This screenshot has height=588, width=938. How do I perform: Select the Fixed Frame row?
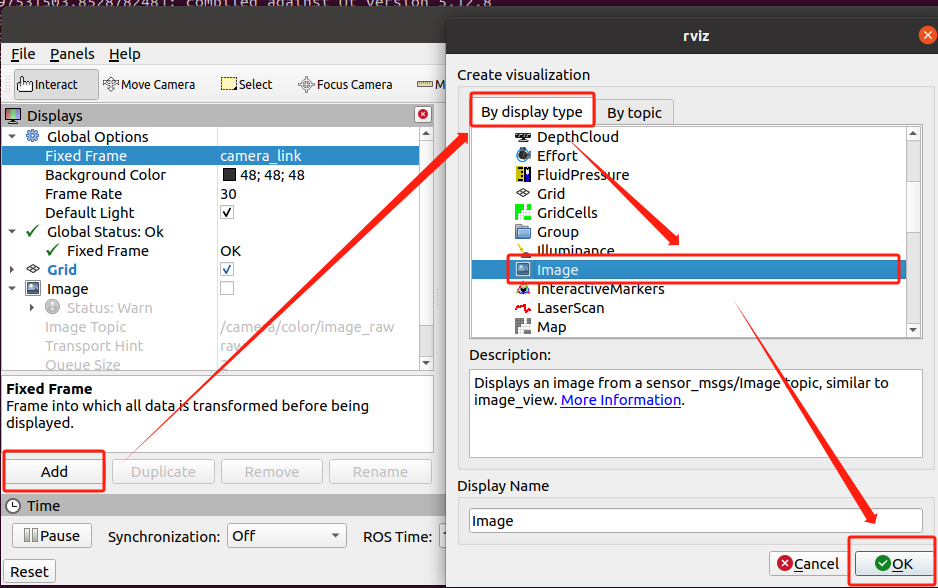[211, 156]
